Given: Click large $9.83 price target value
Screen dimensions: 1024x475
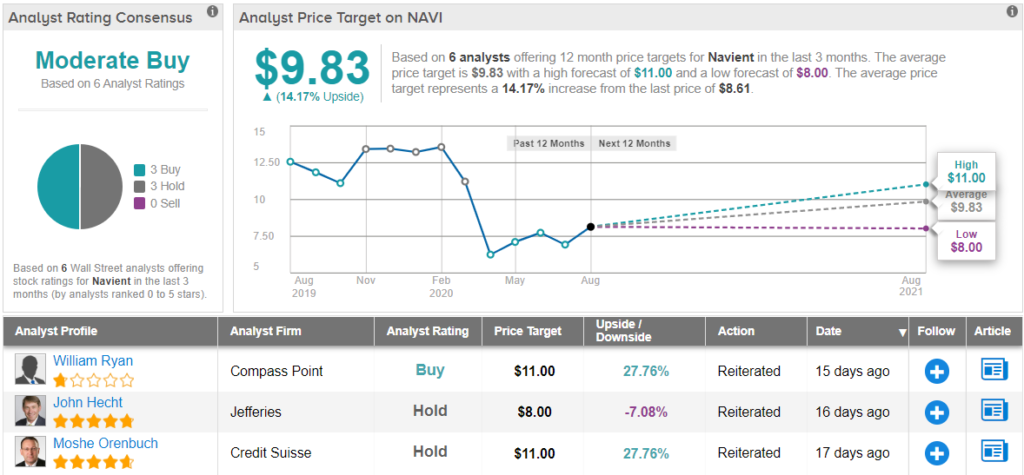Looking at the screenshot, I should coord(312,67).
